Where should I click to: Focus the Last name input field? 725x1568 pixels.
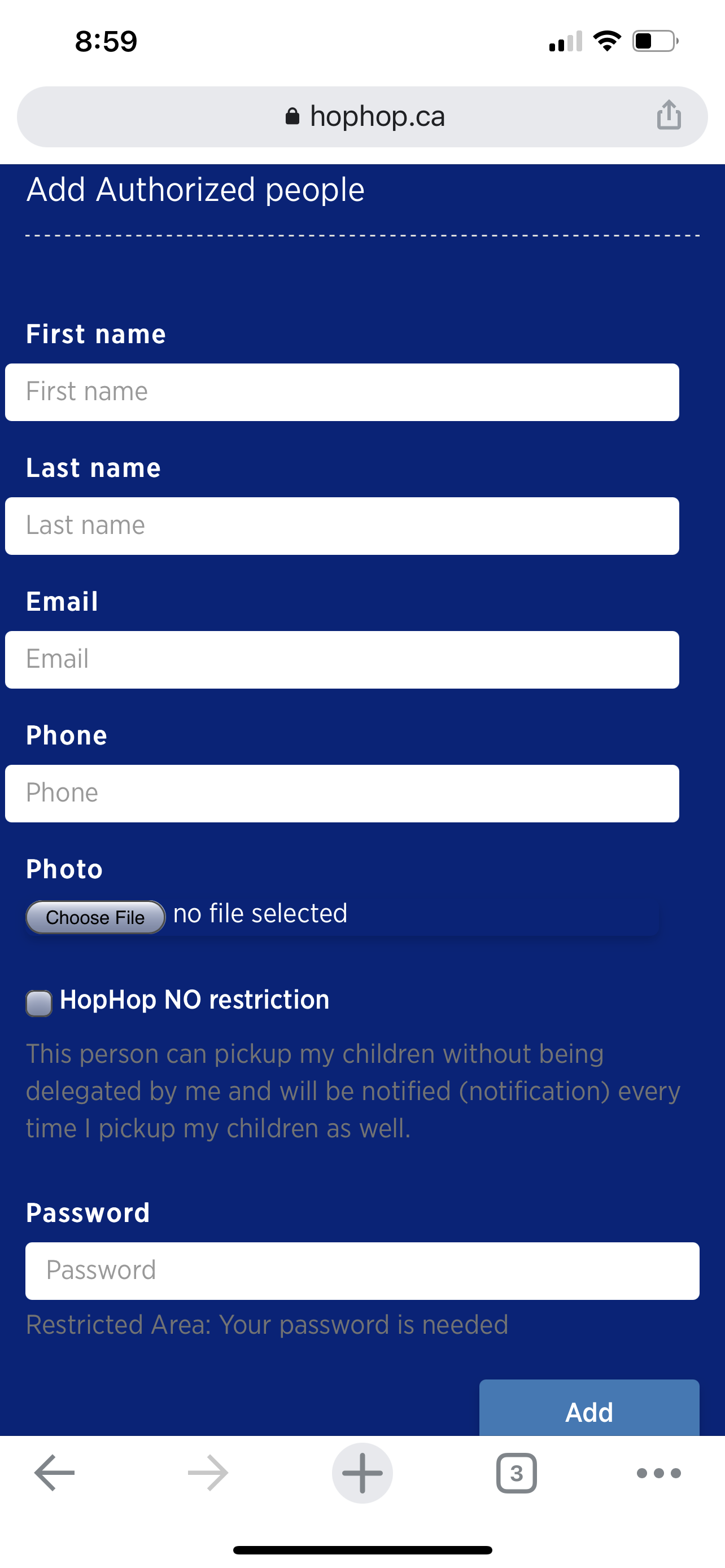click(342, 526)
